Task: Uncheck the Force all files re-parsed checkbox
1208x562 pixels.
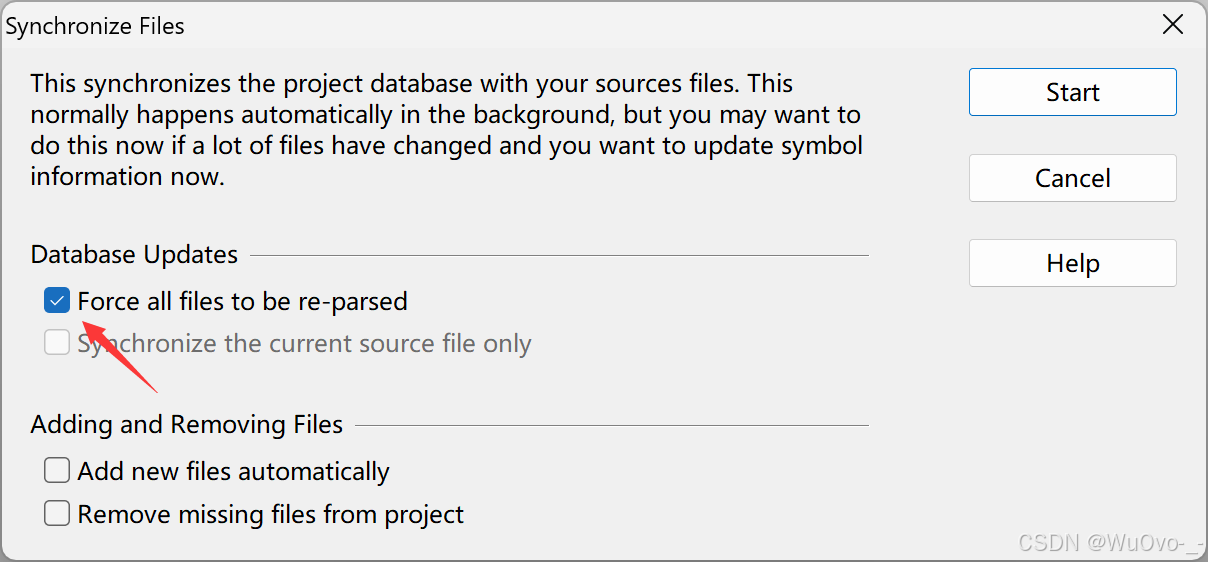Action: [57, 300]
